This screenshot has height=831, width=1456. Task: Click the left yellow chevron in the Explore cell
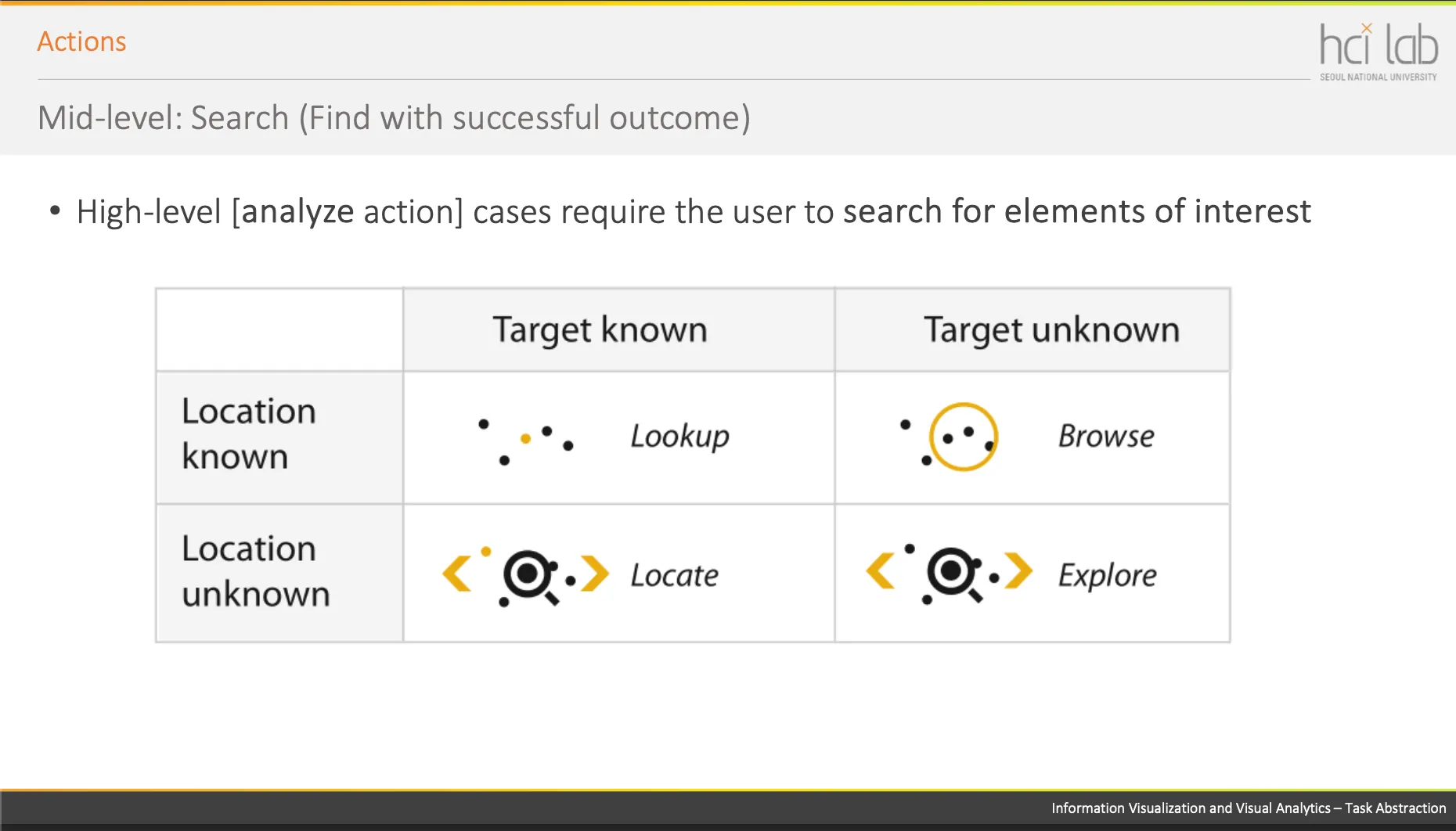(x=880, y=570)
